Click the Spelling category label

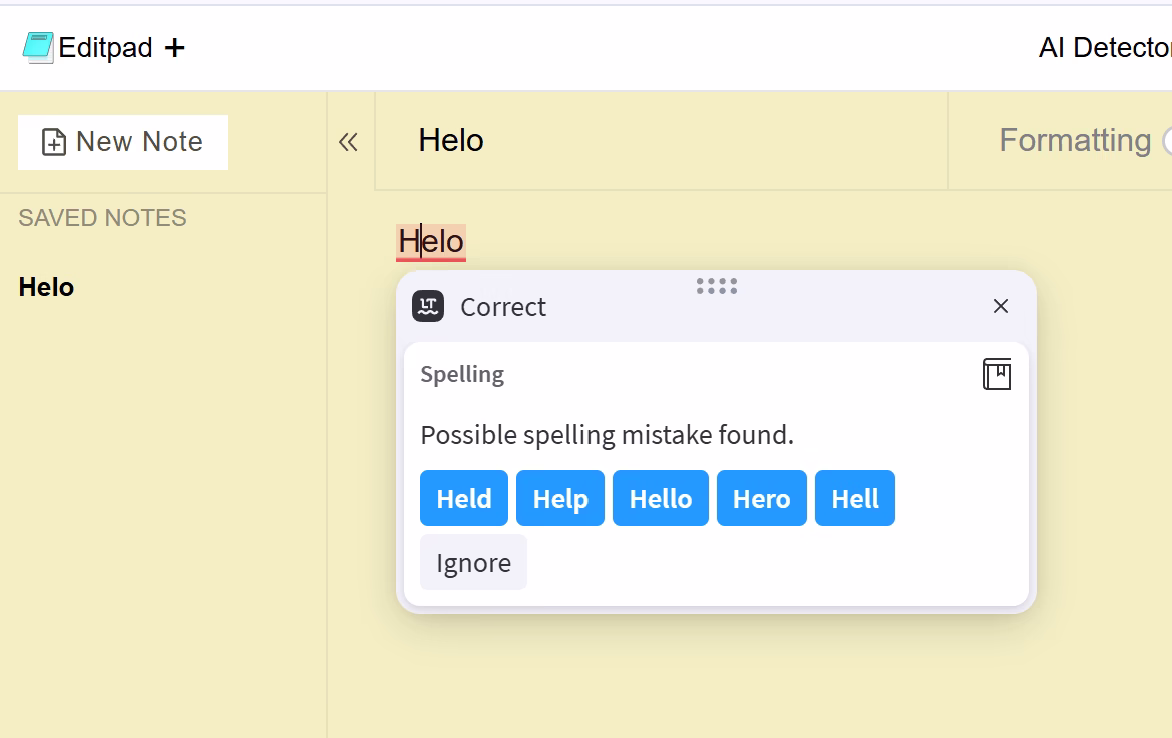click(x=462, y=374)
